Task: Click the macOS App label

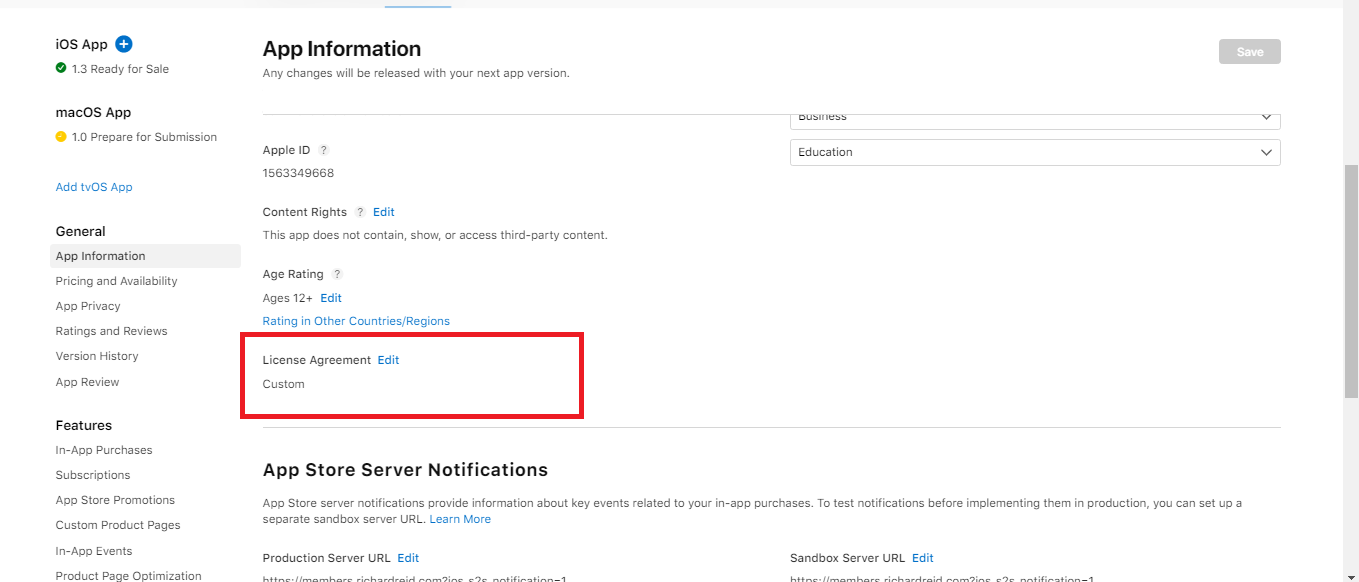Action: point(93,112)
